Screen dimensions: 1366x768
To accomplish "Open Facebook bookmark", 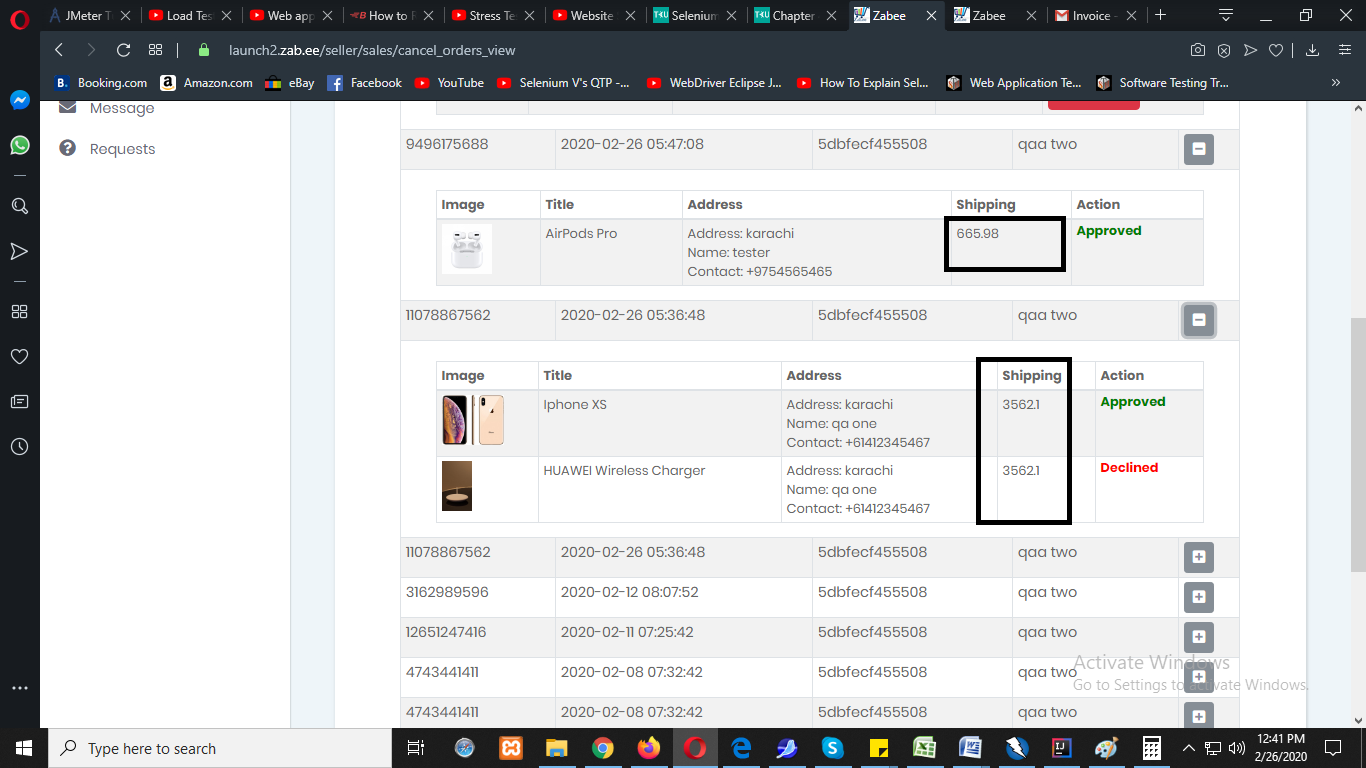I will [365, 83].
